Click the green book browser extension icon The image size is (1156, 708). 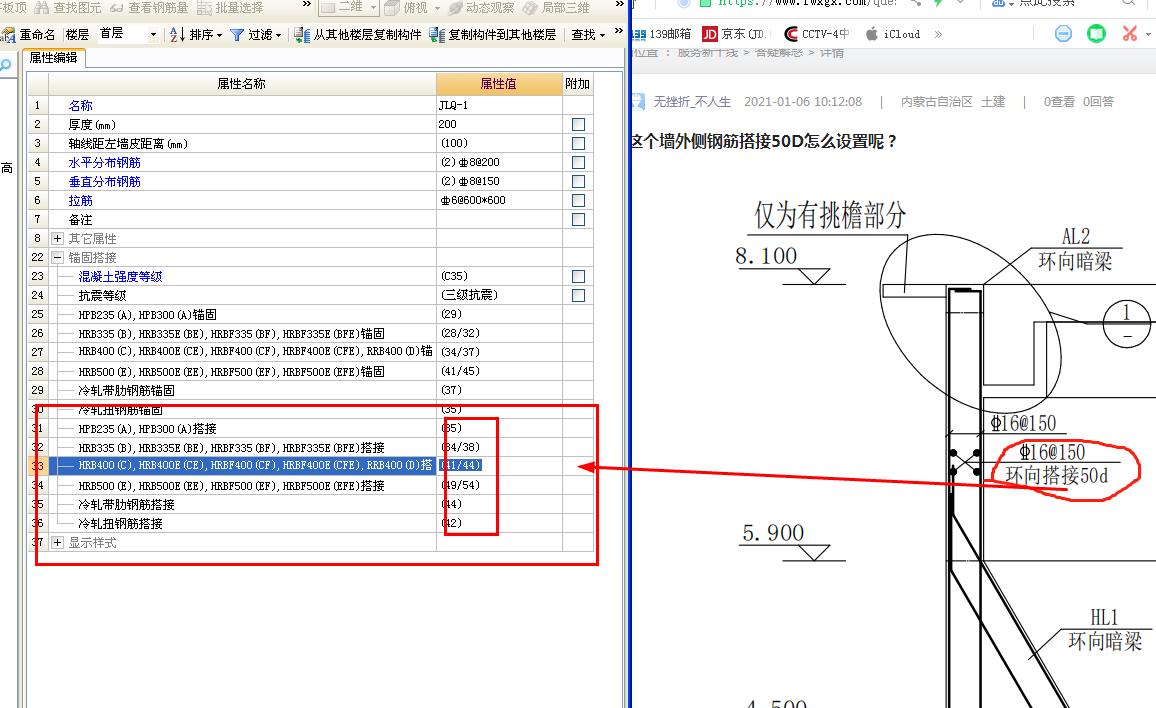1096,34
